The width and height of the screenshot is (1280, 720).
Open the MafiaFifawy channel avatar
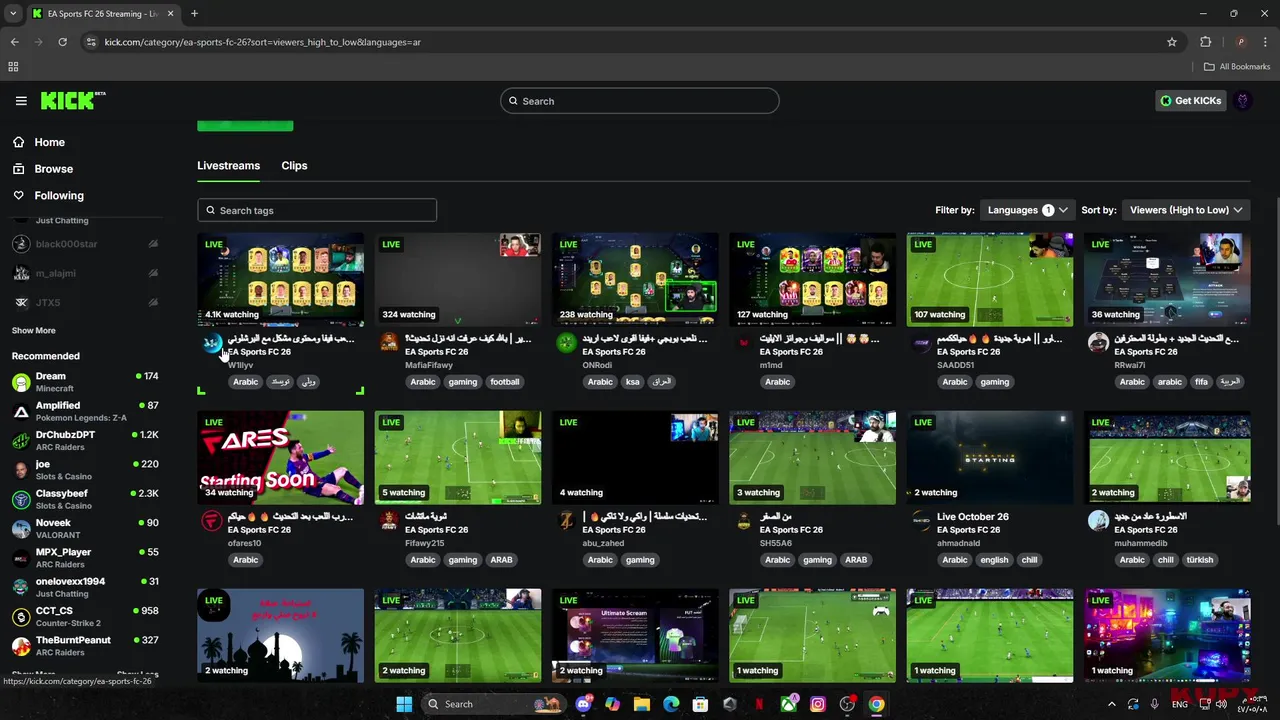pyautogui.click(x=389, y=343)
